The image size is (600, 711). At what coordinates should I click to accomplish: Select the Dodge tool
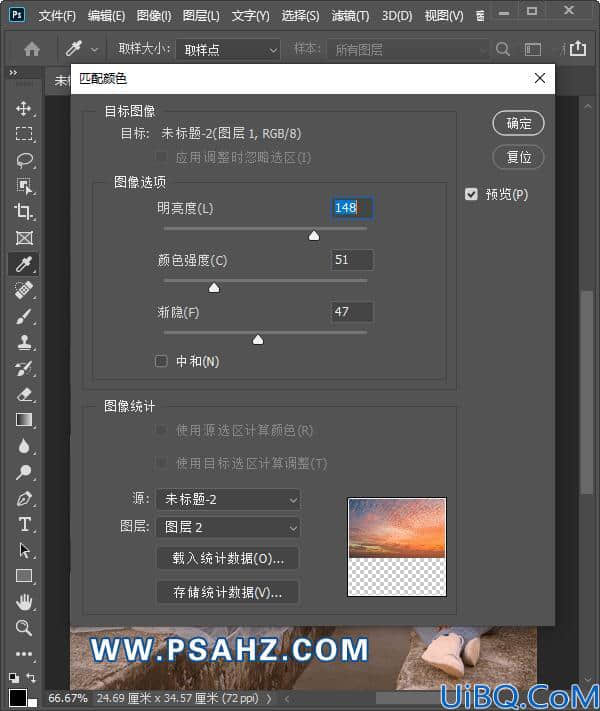tap(24, 472)
